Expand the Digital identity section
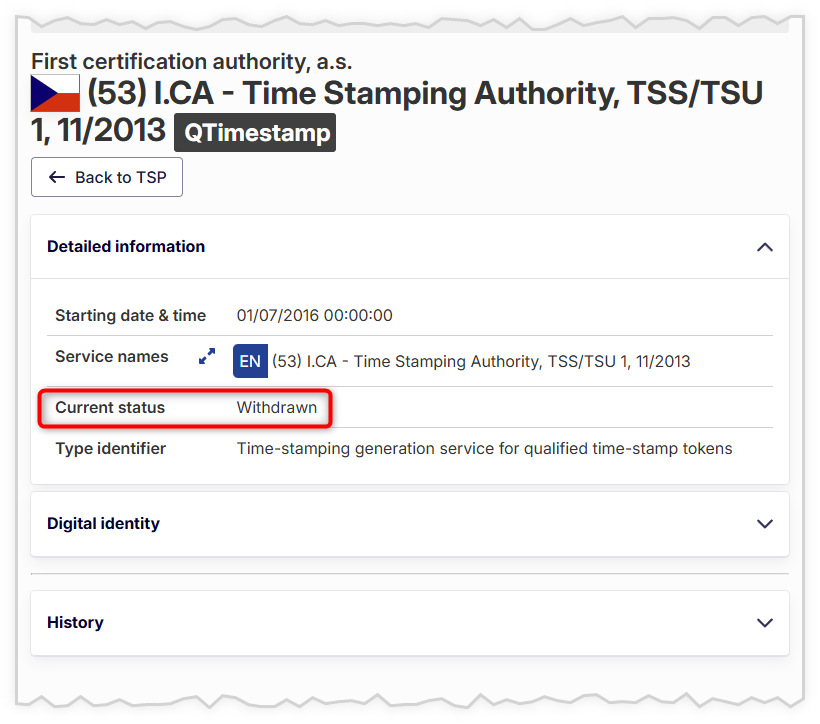 click(765, 524)
